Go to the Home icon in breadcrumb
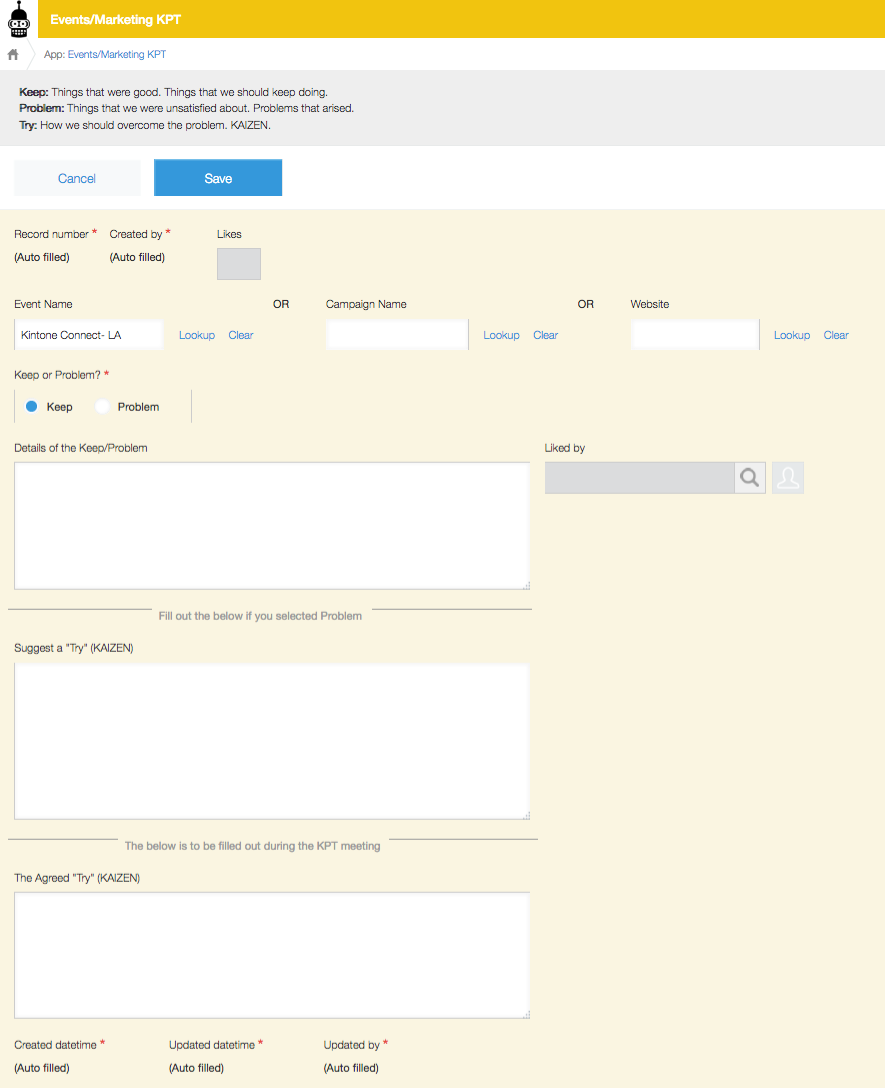Image resolution: width=885 pixels, height=1088 pixels. point(13,55)
